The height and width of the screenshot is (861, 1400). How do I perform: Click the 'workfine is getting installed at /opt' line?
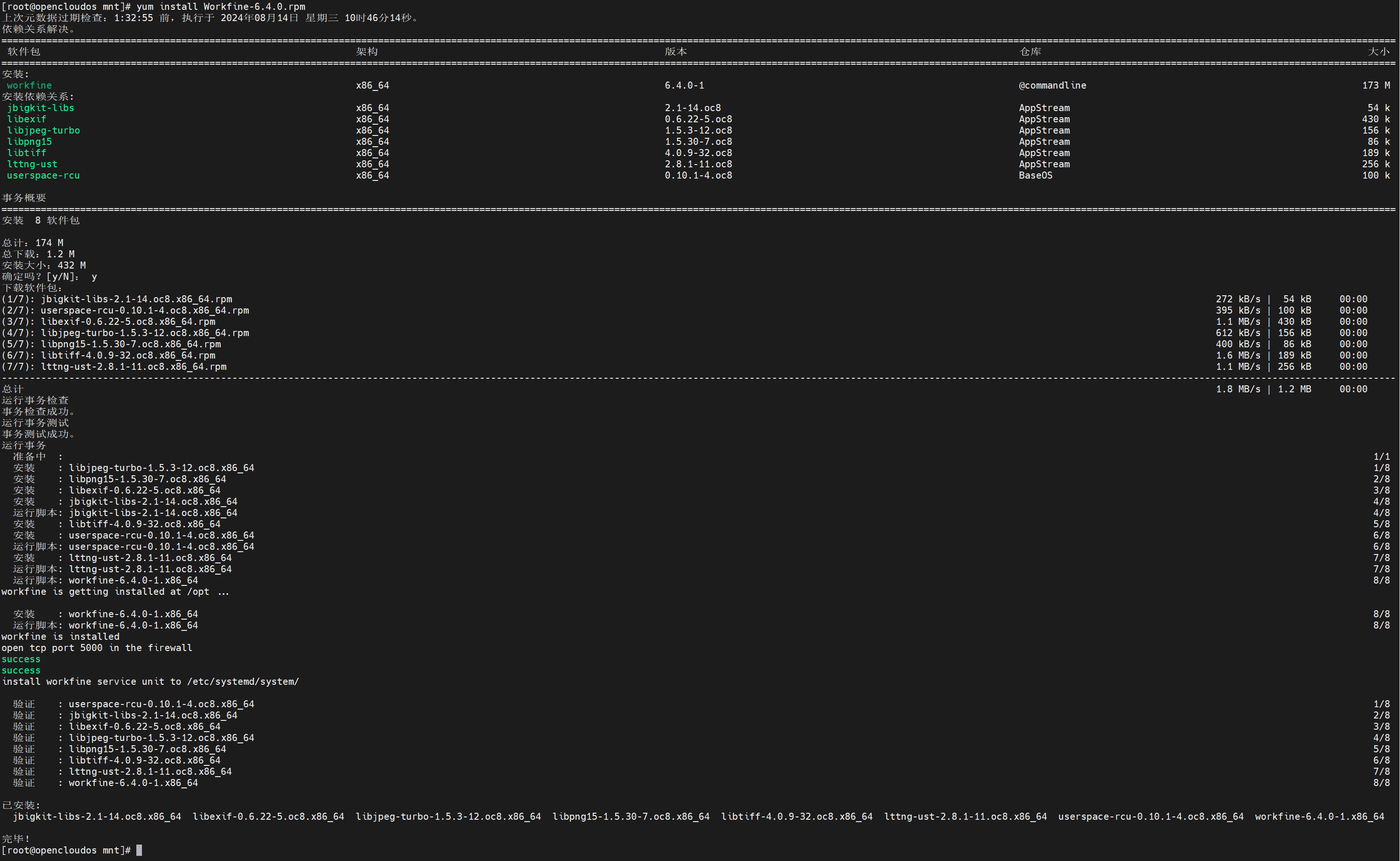(115, 591)
